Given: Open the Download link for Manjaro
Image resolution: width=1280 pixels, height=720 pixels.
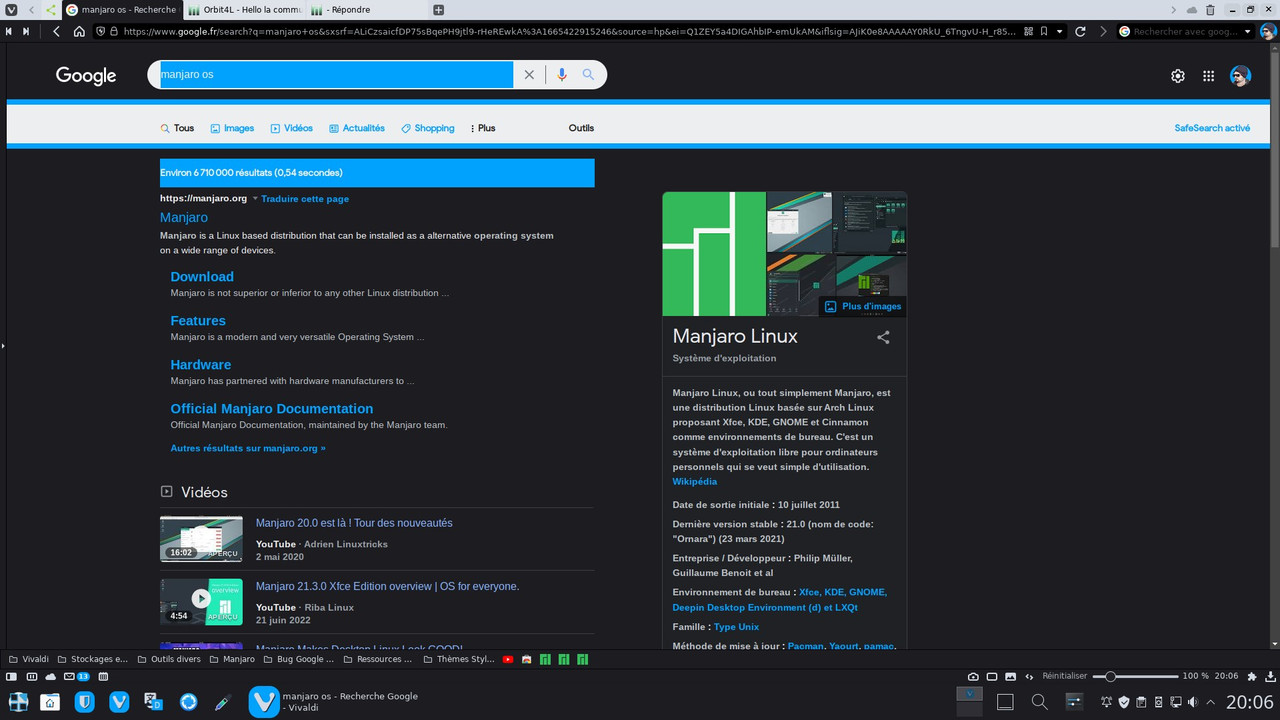Looking at the screenshot, I should [202, 277].
